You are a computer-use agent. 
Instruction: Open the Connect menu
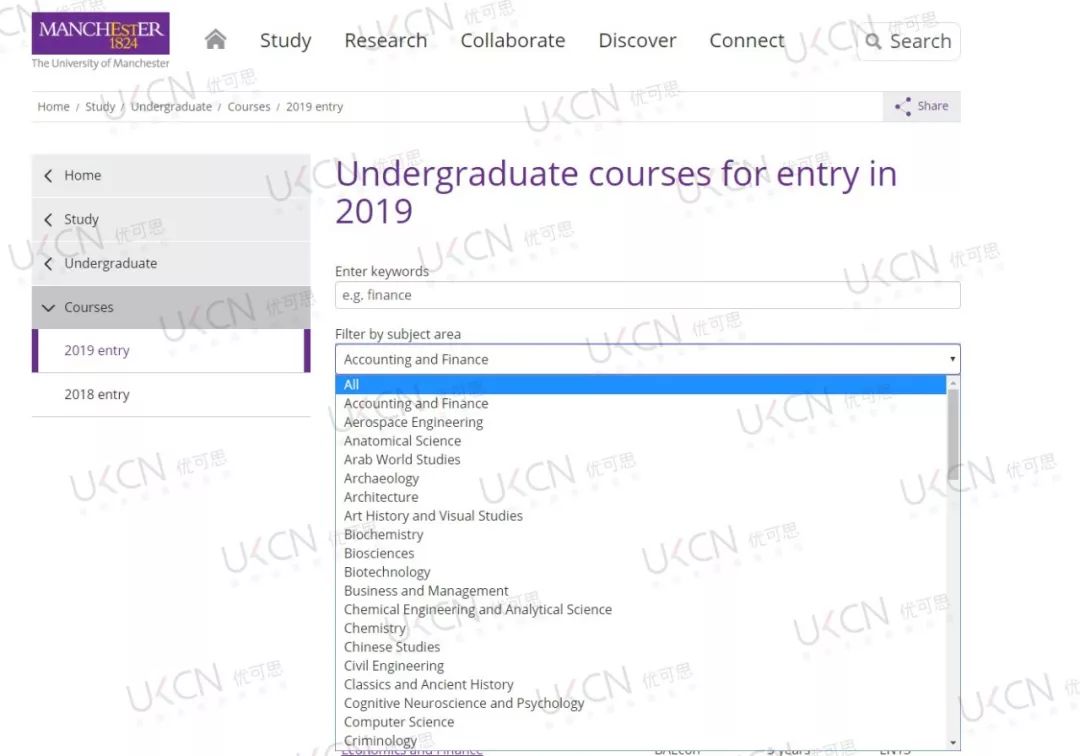point(747,41)
